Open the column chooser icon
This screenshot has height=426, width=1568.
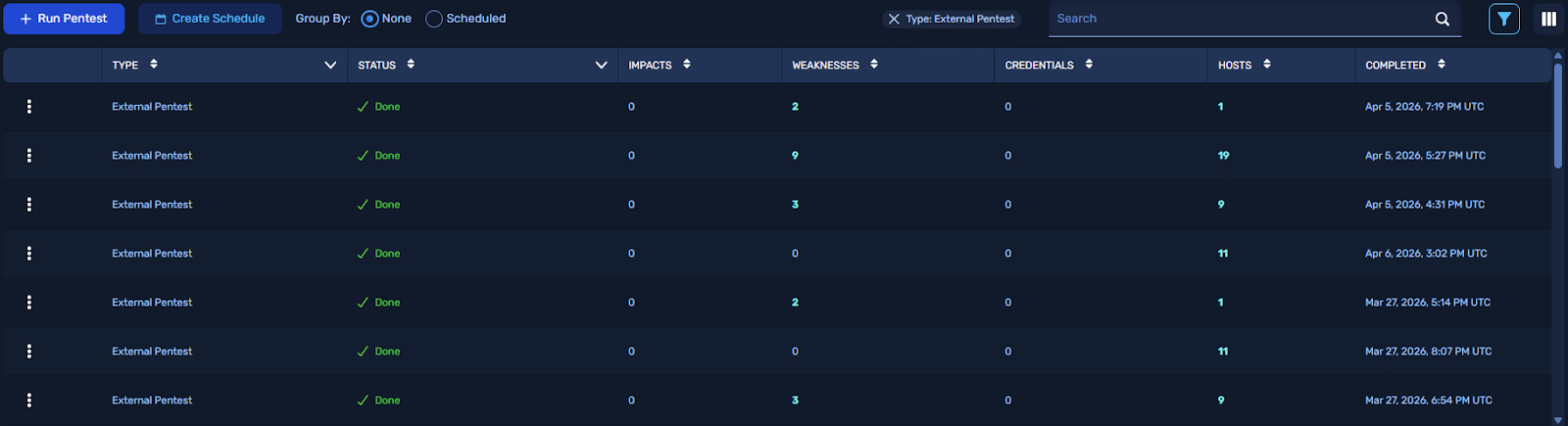click(1548, 19)
